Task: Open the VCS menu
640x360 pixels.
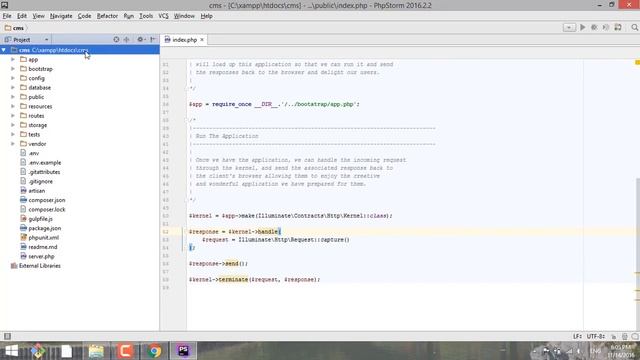Action: click(163, 16)
